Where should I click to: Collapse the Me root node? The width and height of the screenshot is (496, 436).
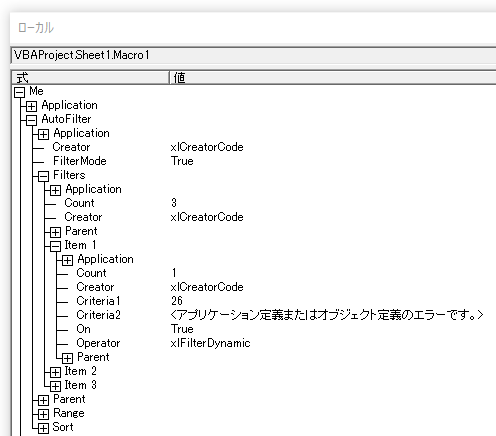pyautogui.click(x=19, y=93)
